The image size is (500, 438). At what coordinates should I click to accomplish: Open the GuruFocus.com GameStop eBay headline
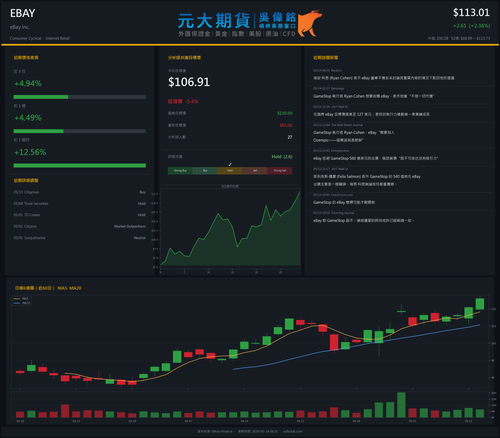[344, 202]
